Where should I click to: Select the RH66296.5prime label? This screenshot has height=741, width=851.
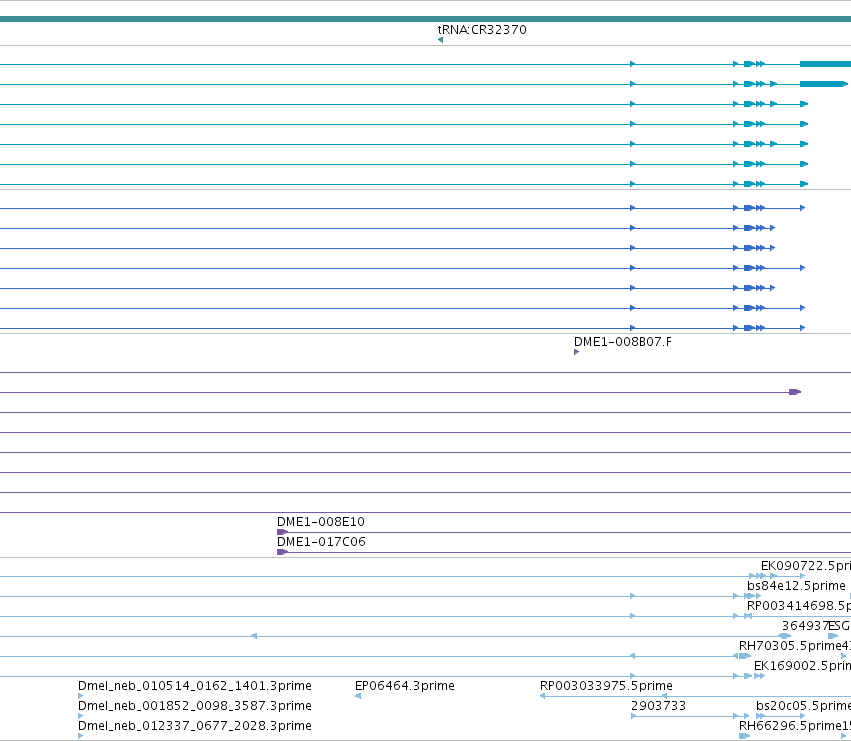point(790,726)
